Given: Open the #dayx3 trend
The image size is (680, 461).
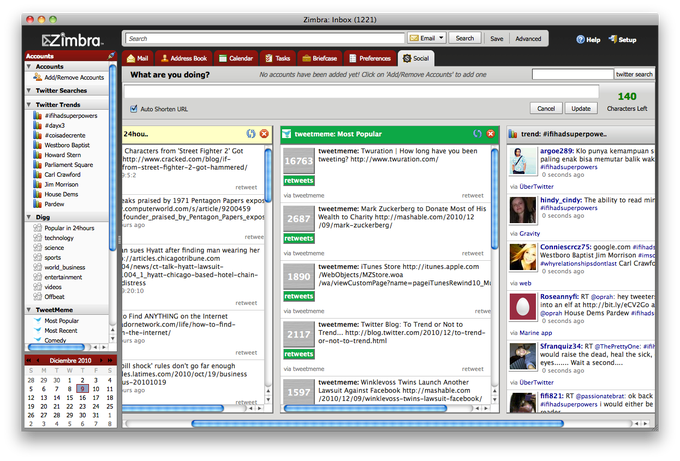Looking at the screenshot, I should 55,125.
